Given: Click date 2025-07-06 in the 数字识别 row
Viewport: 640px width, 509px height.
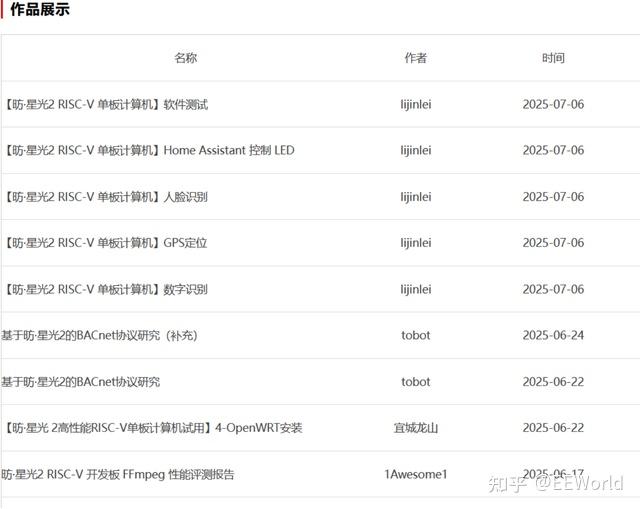Looking at the screenshot, I should pyautogui.click(x=553, y=290).
